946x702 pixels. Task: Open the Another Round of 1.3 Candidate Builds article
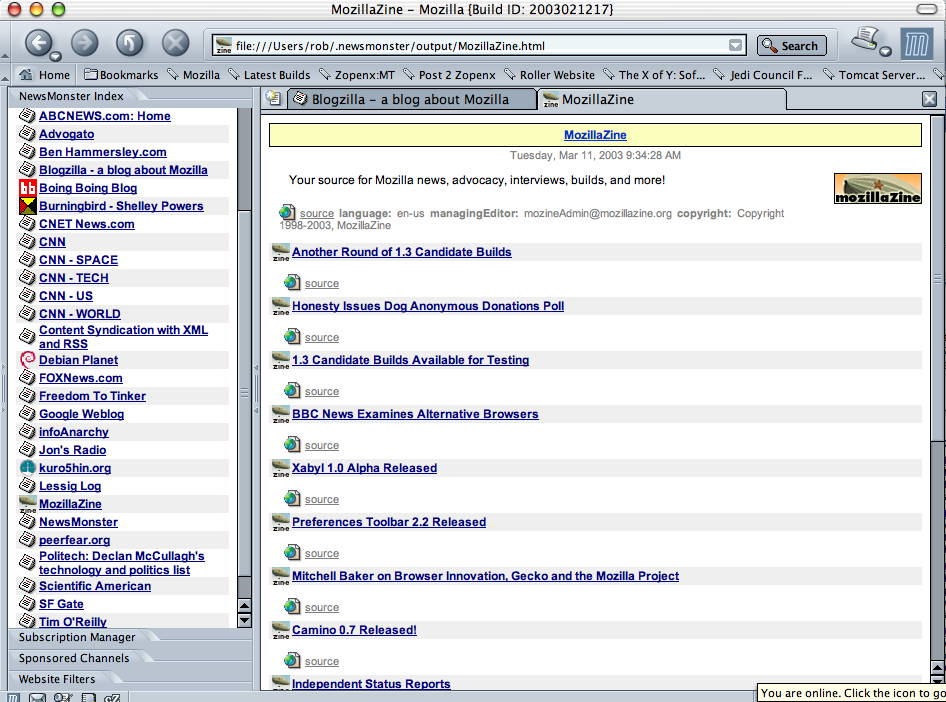pos(402,252)
